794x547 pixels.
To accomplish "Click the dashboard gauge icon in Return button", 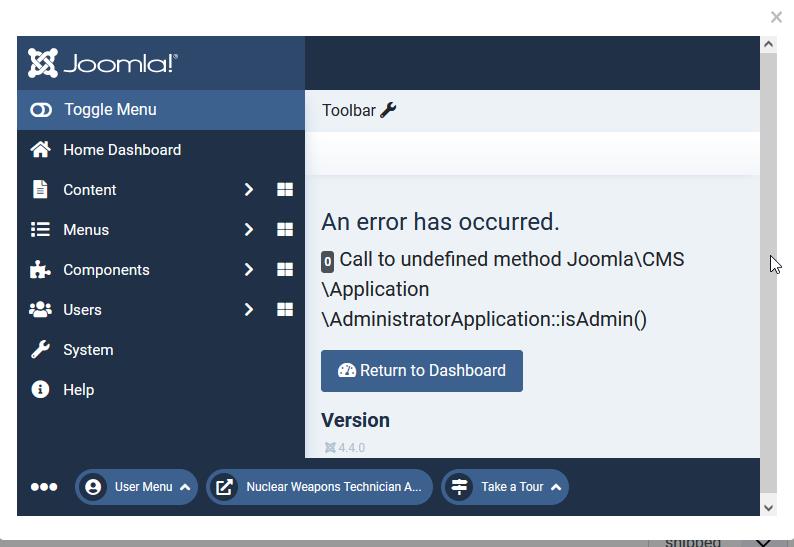I will (x=347, y=370).
